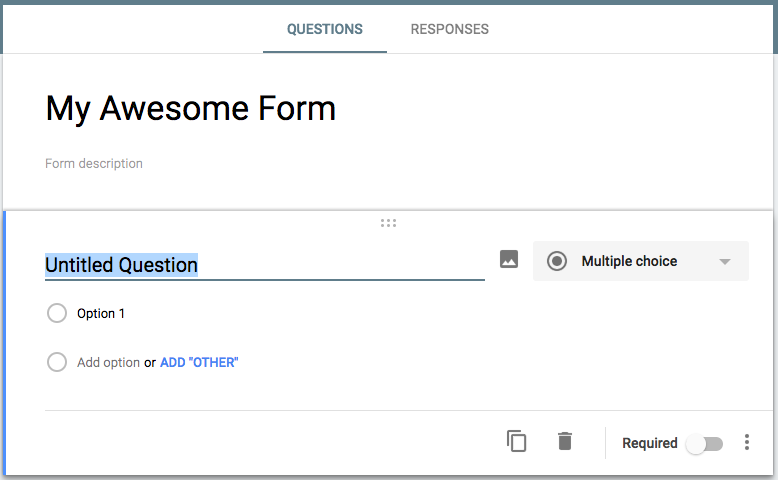The height and width of the screenshot is (480, 778).
Task: Open the Multiple choice type dropdown
Action: tap(641, 261)
